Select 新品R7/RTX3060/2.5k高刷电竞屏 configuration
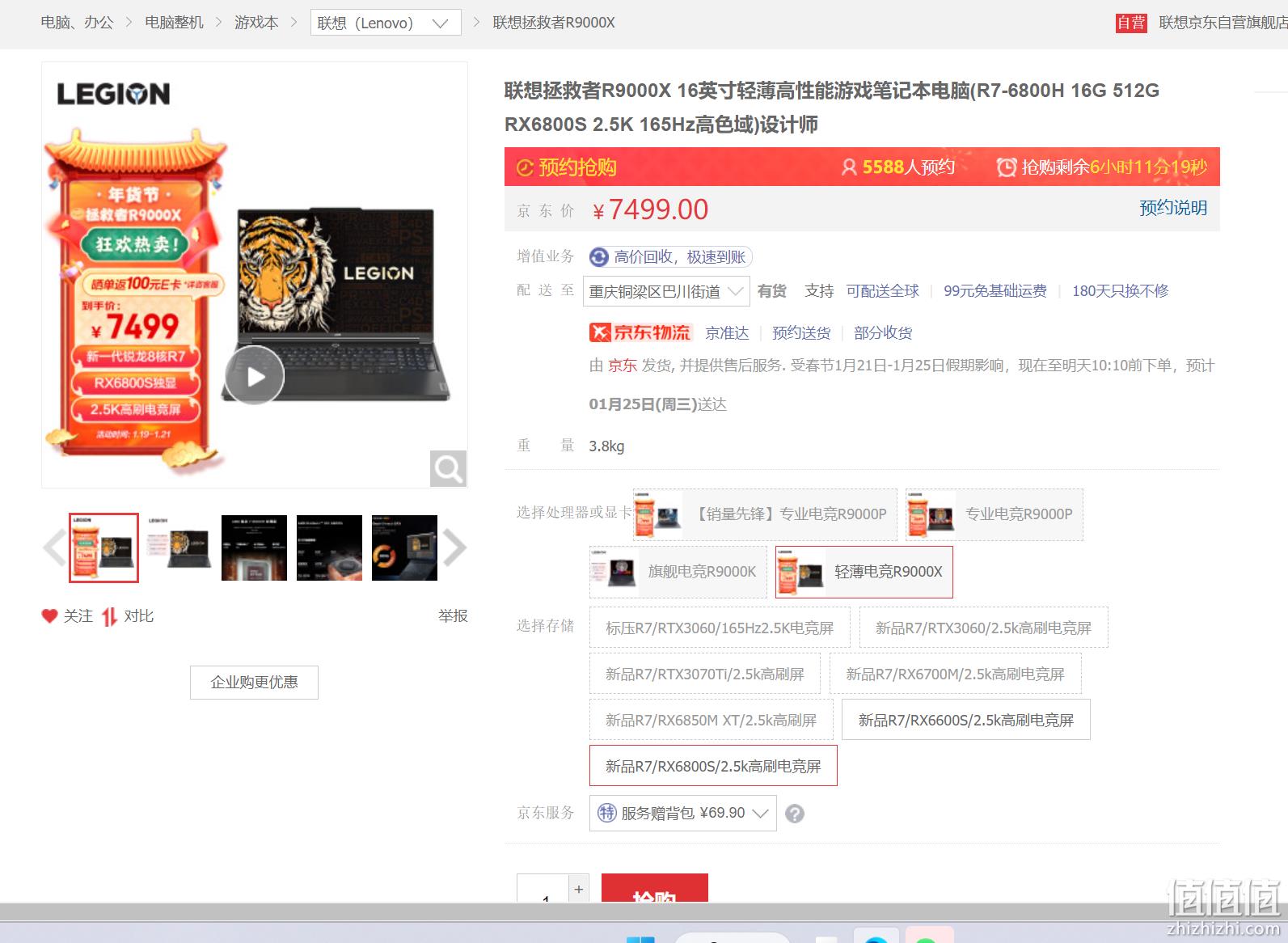 (x=983, y=628)
